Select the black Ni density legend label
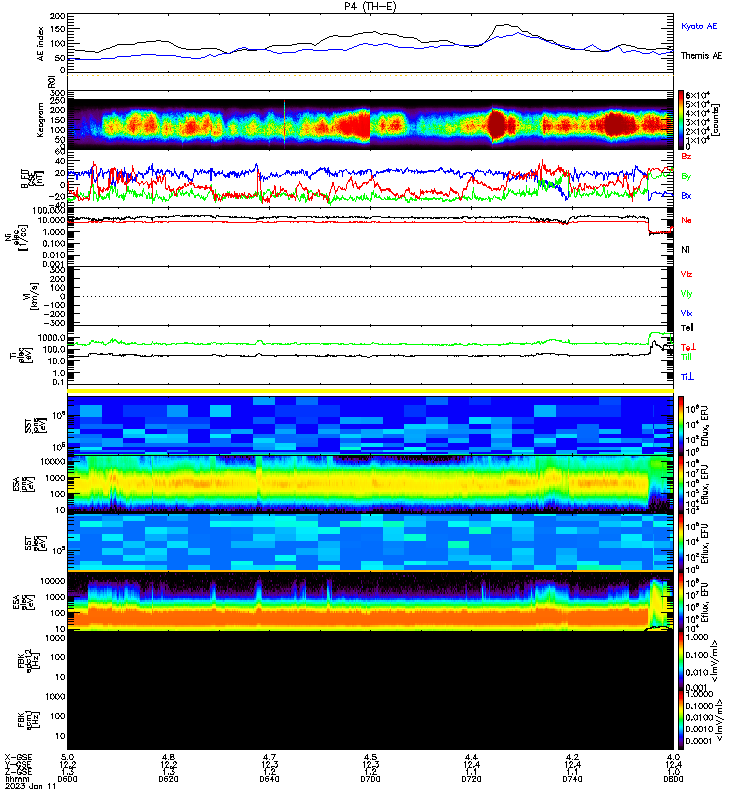This screenshot has height=800, width=750. point(685,250)
